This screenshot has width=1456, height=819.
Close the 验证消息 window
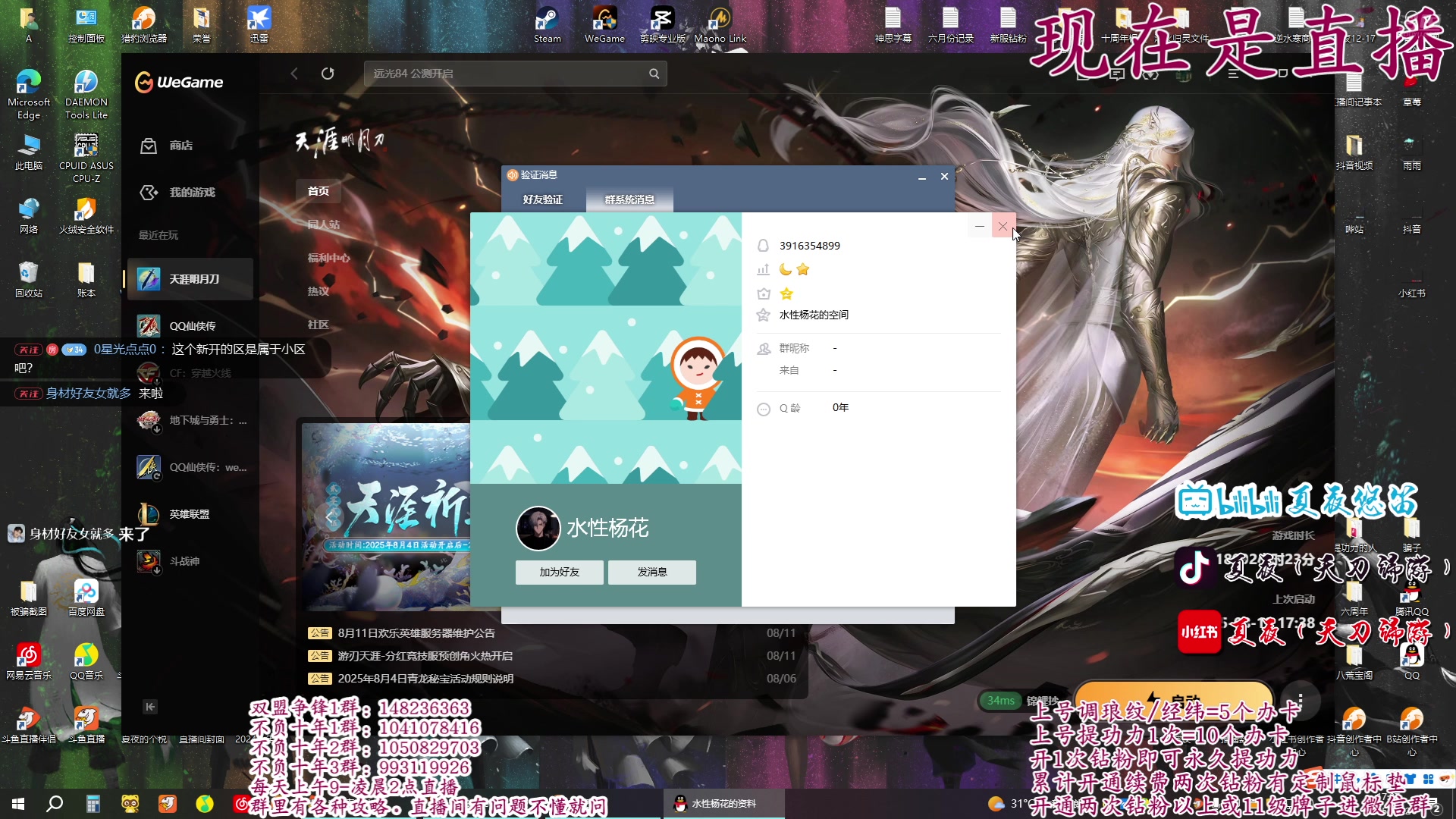[944, 176]
